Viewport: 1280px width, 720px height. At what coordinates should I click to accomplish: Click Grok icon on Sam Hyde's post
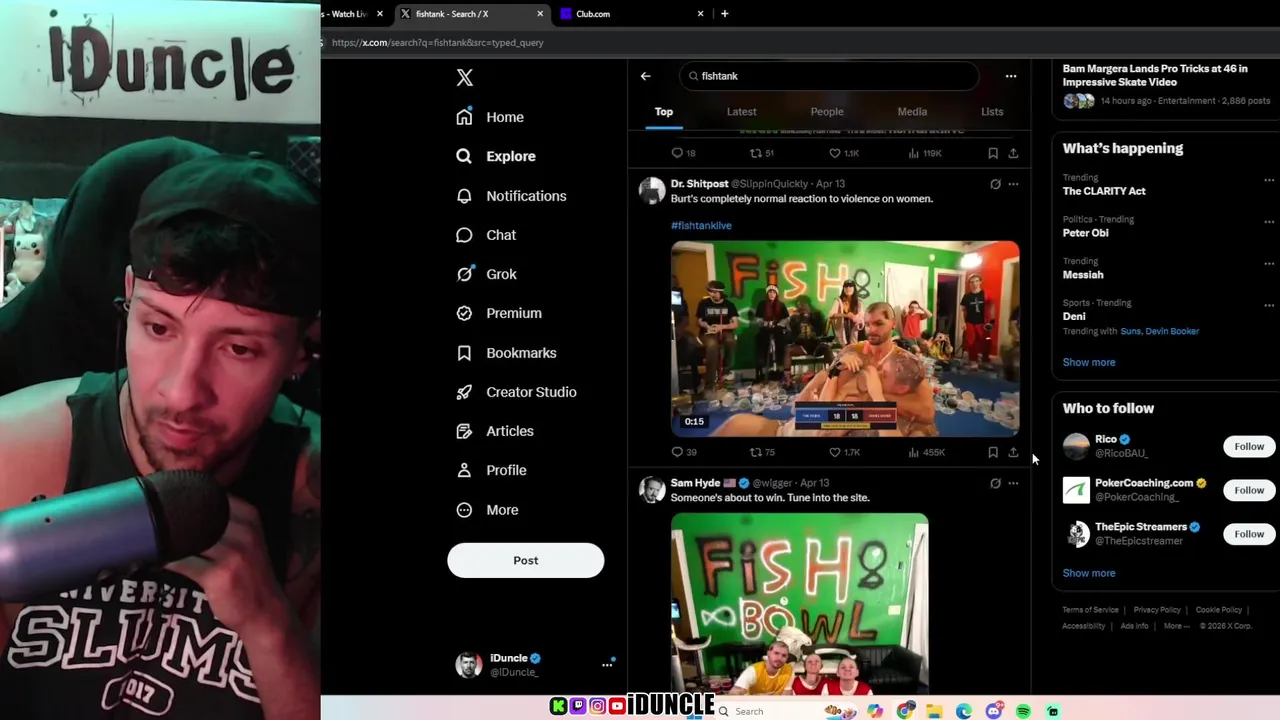(995, 483)
